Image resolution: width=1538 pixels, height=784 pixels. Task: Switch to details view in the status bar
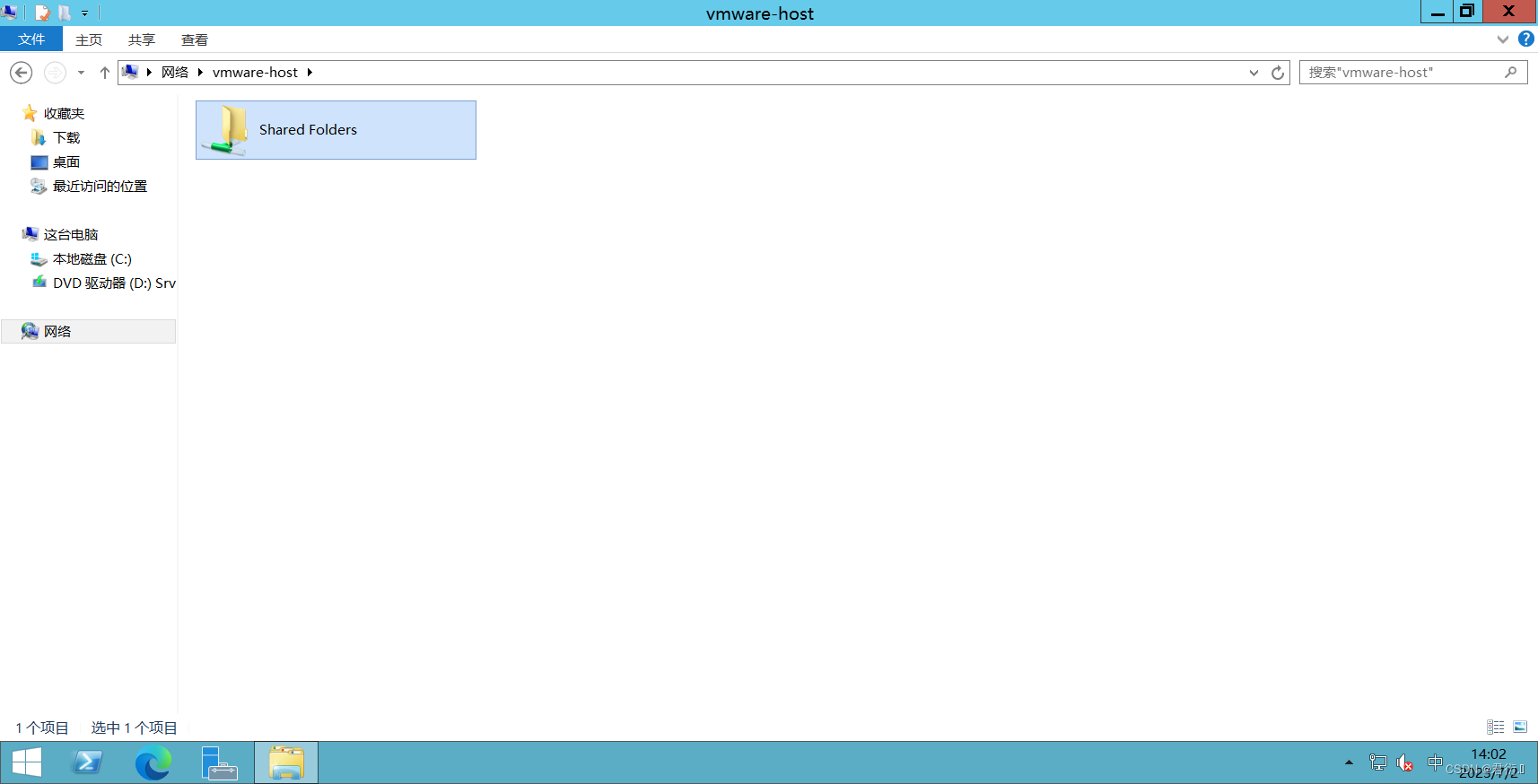pos(1495,727)
